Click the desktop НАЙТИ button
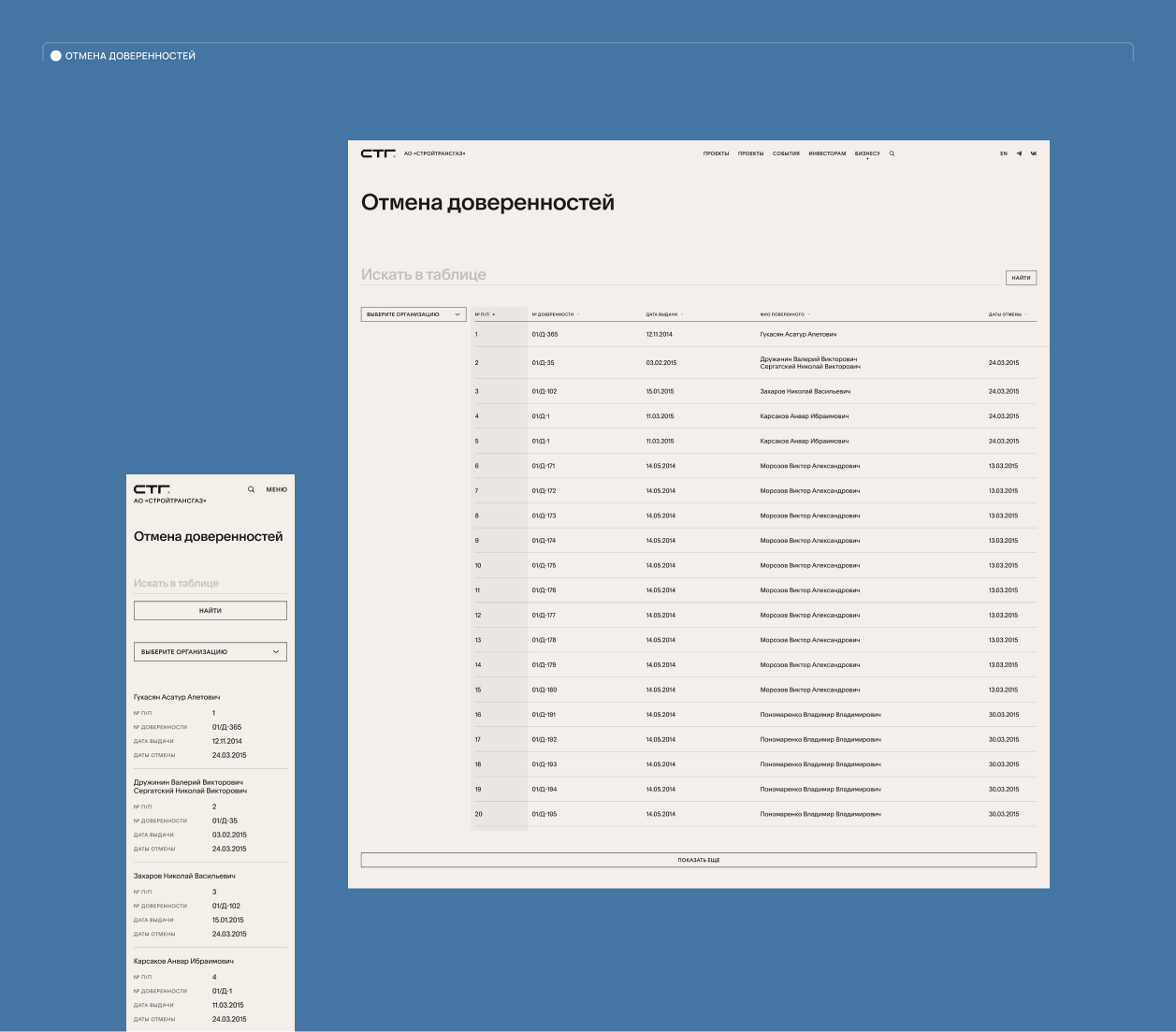 (x=1021, y=277)
